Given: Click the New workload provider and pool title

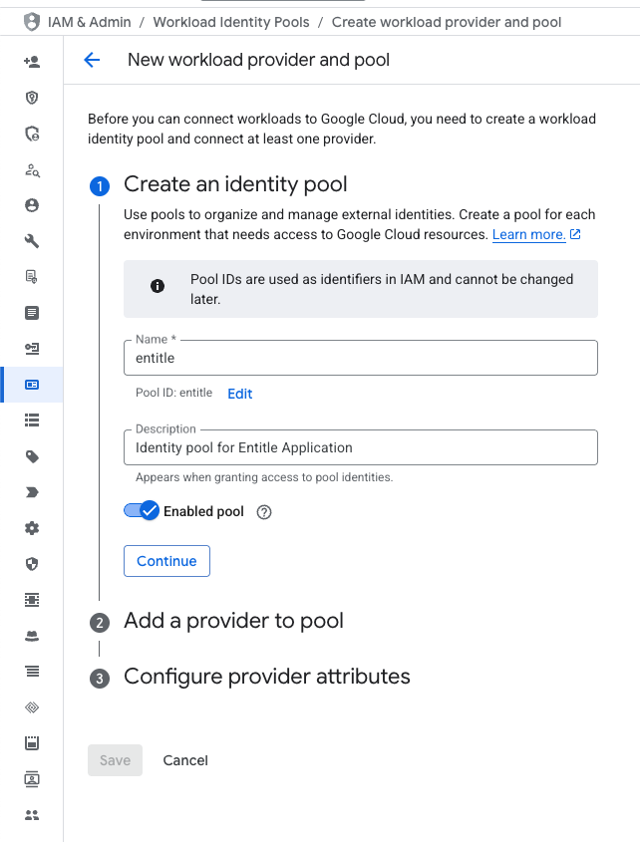Looking at the screenshot, I should pyautogui.click(x=258, y=60).
